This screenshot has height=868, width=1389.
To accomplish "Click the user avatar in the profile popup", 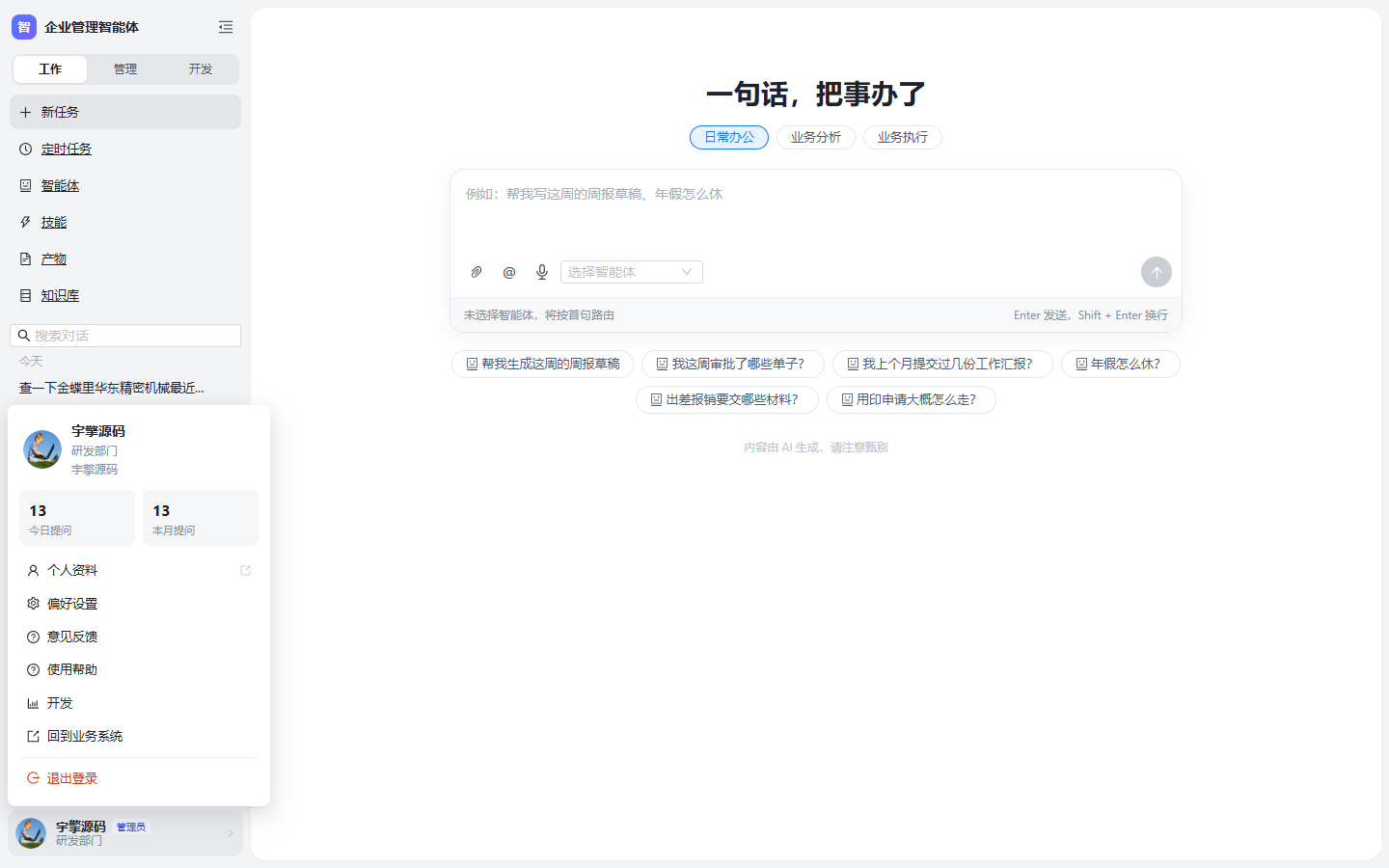I will pyautogui.click(x=42, y=449).
